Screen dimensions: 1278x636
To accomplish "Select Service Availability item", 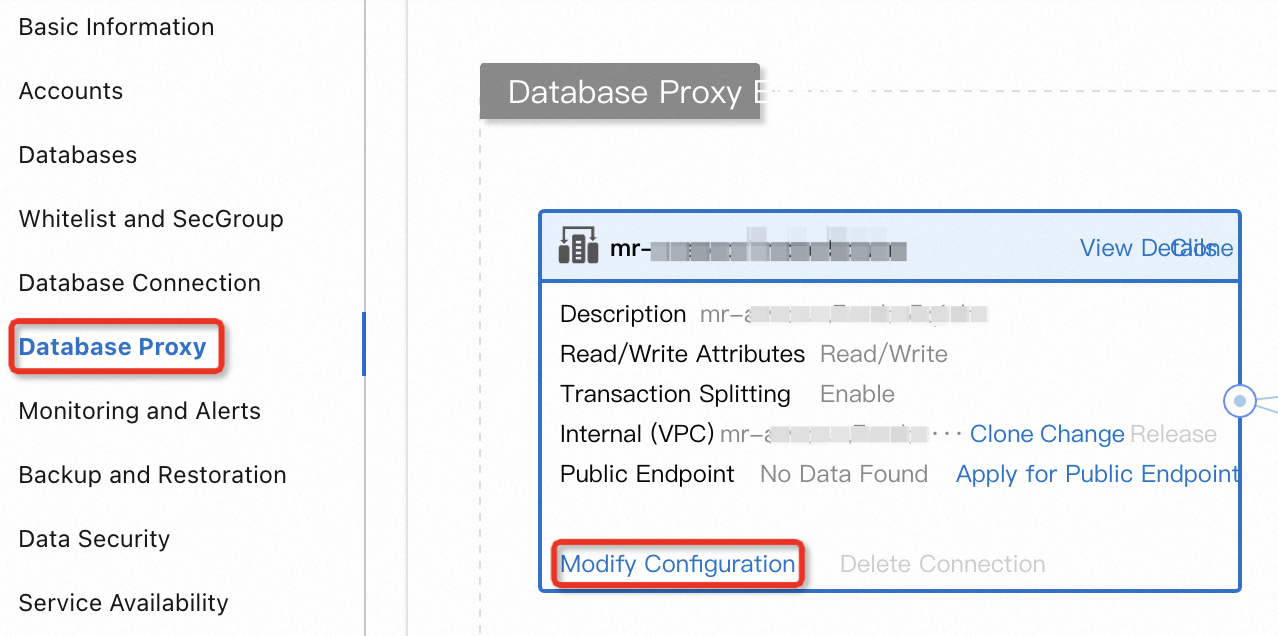I will tap(123, 603).
